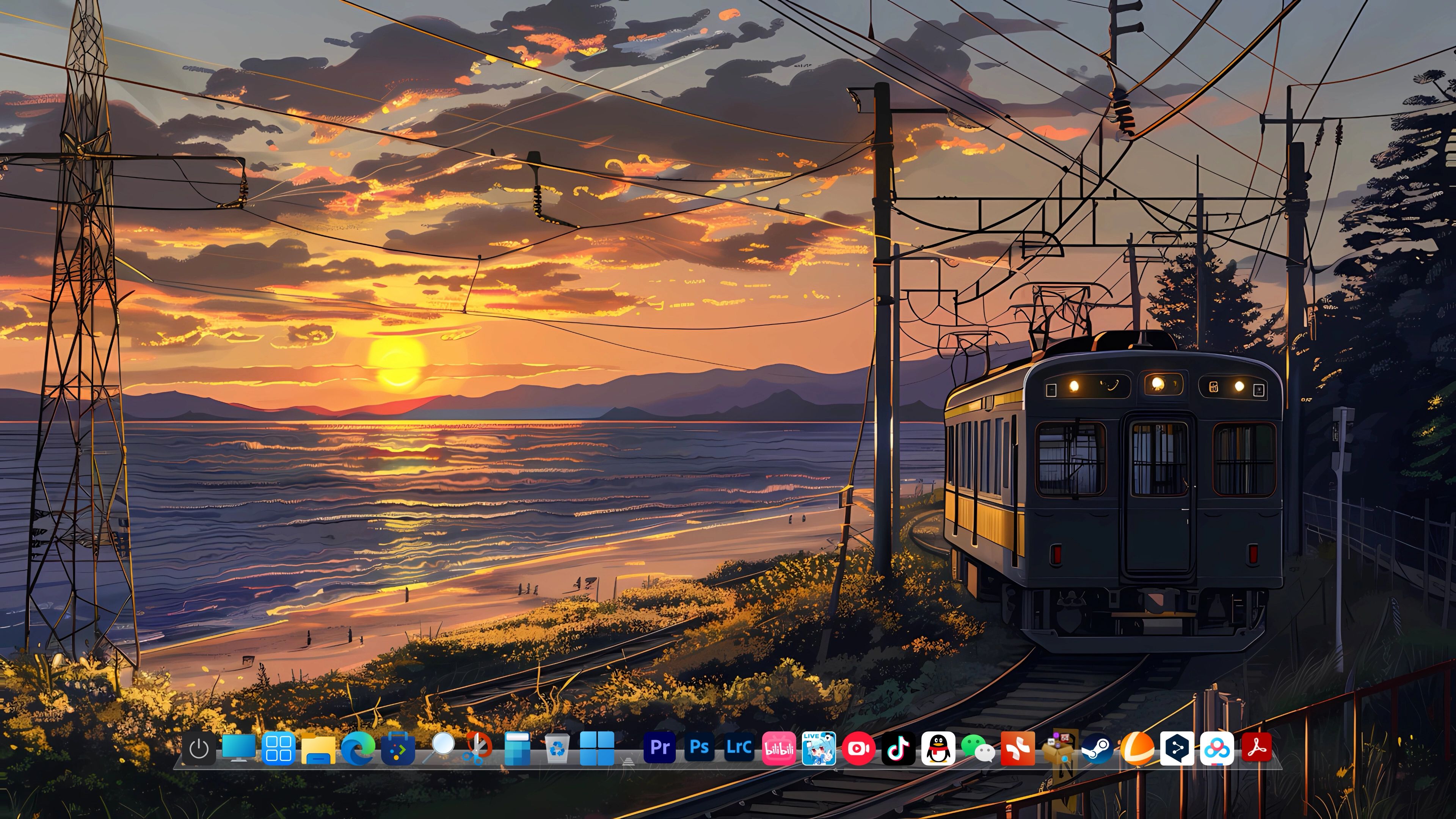Click the magnifying glass search icon
Image resolution: width=1456 pixels, height=819 pixels.
pyautogui.click(x=439, y=747)
